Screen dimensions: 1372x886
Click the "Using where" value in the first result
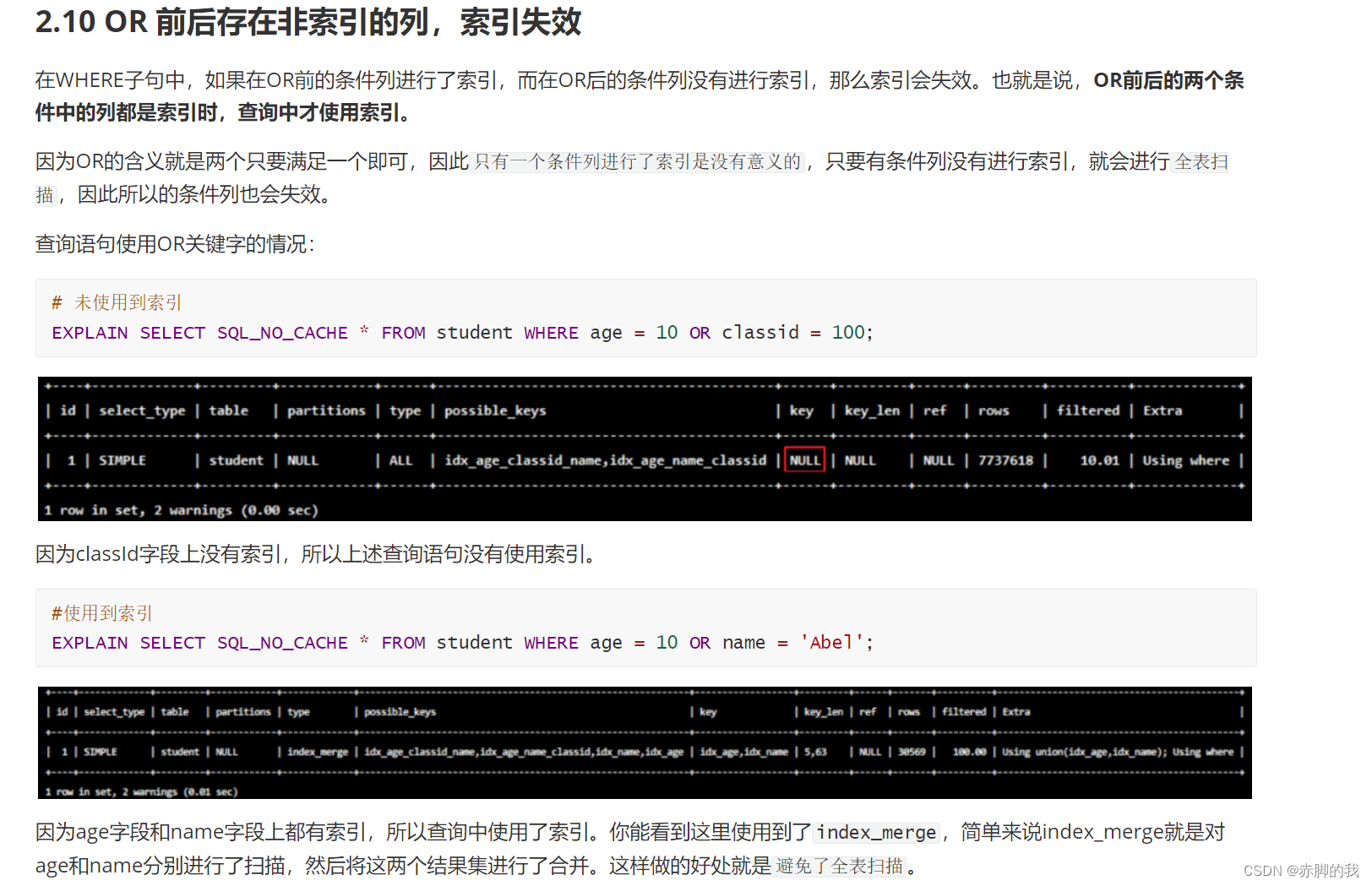pos(1186,460)
